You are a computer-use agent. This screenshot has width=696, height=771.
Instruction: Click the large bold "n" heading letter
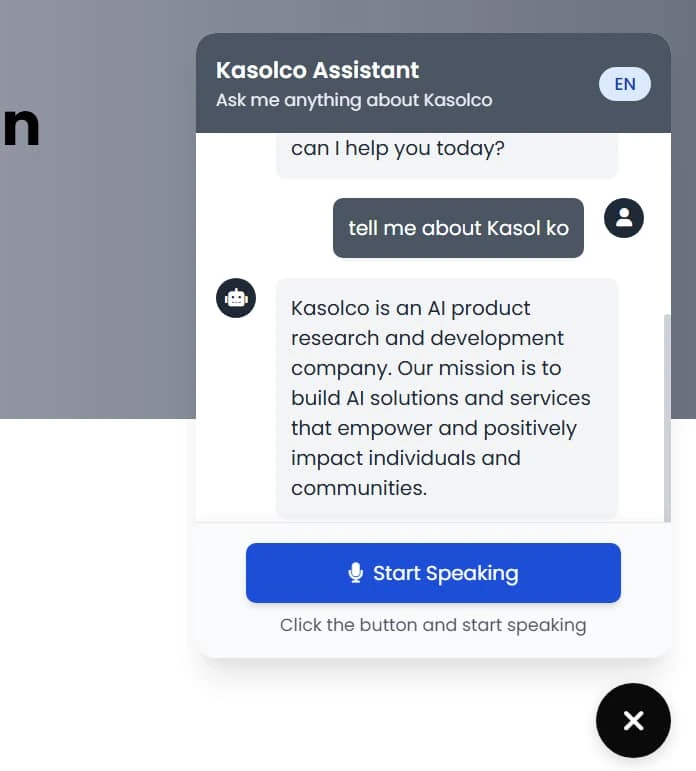(21, 128)
